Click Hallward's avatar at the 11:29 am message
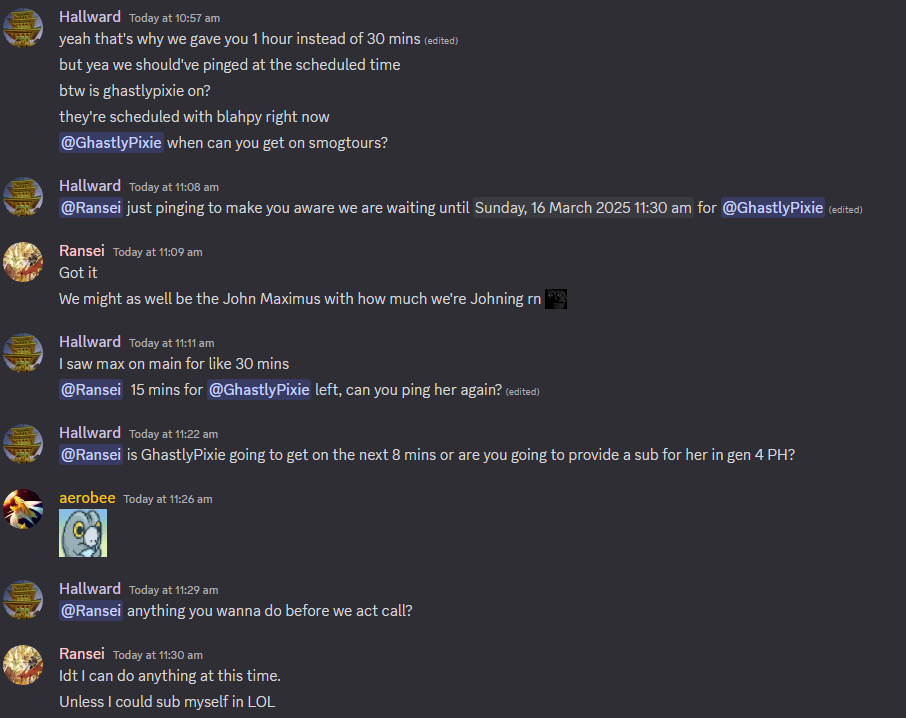Image resolution: width=906 pixels, height=718 pixels. point(23,600)
